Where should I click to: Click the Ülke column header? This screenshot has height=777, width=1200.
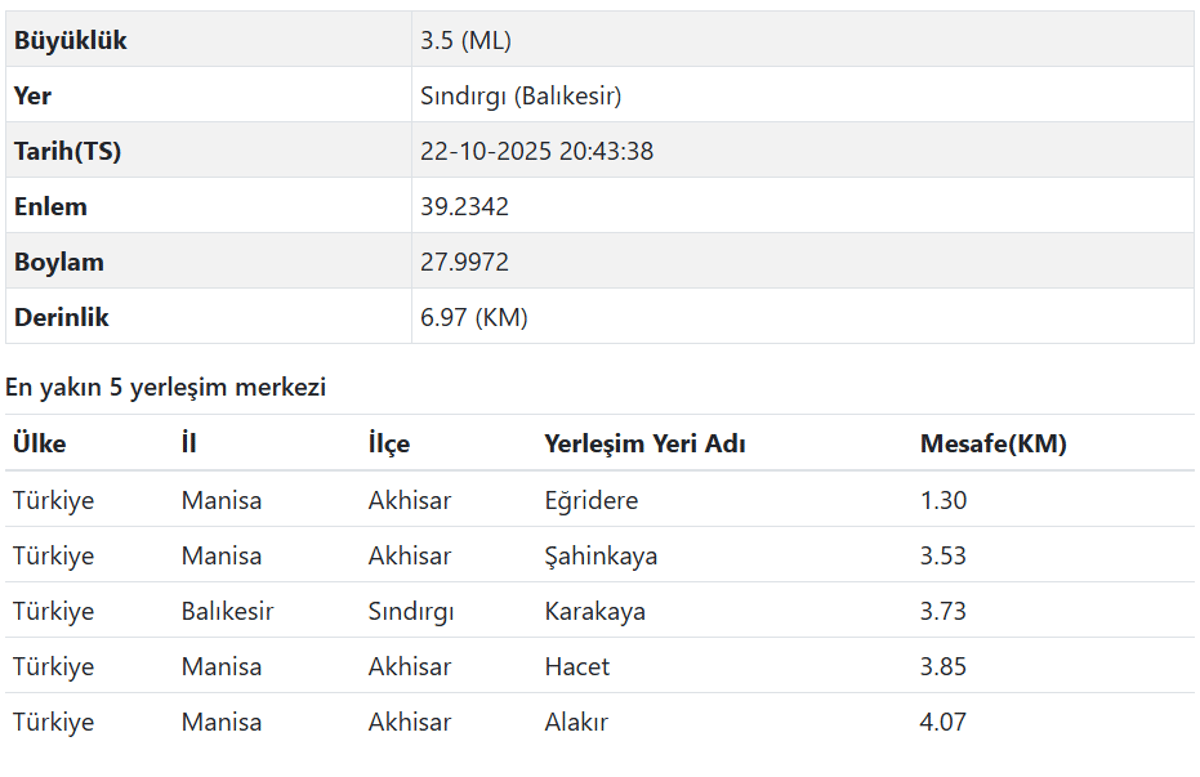[40, 444]
